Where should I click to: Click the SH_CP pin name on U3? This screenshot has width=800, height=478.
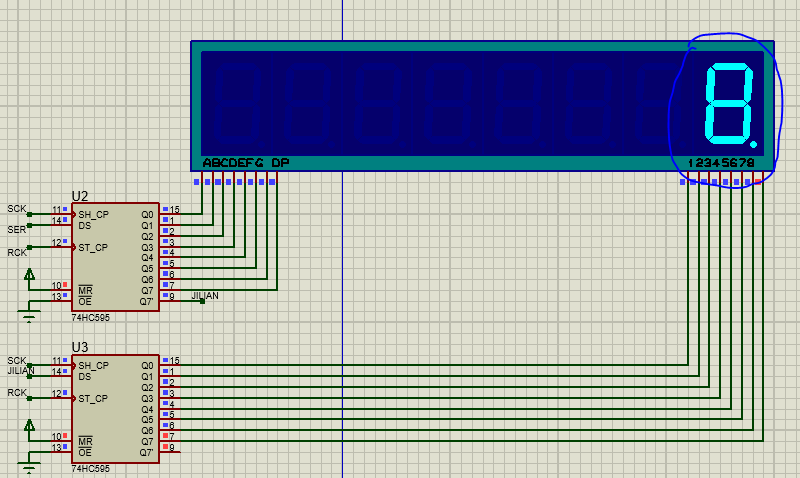[x=93, y=365]
